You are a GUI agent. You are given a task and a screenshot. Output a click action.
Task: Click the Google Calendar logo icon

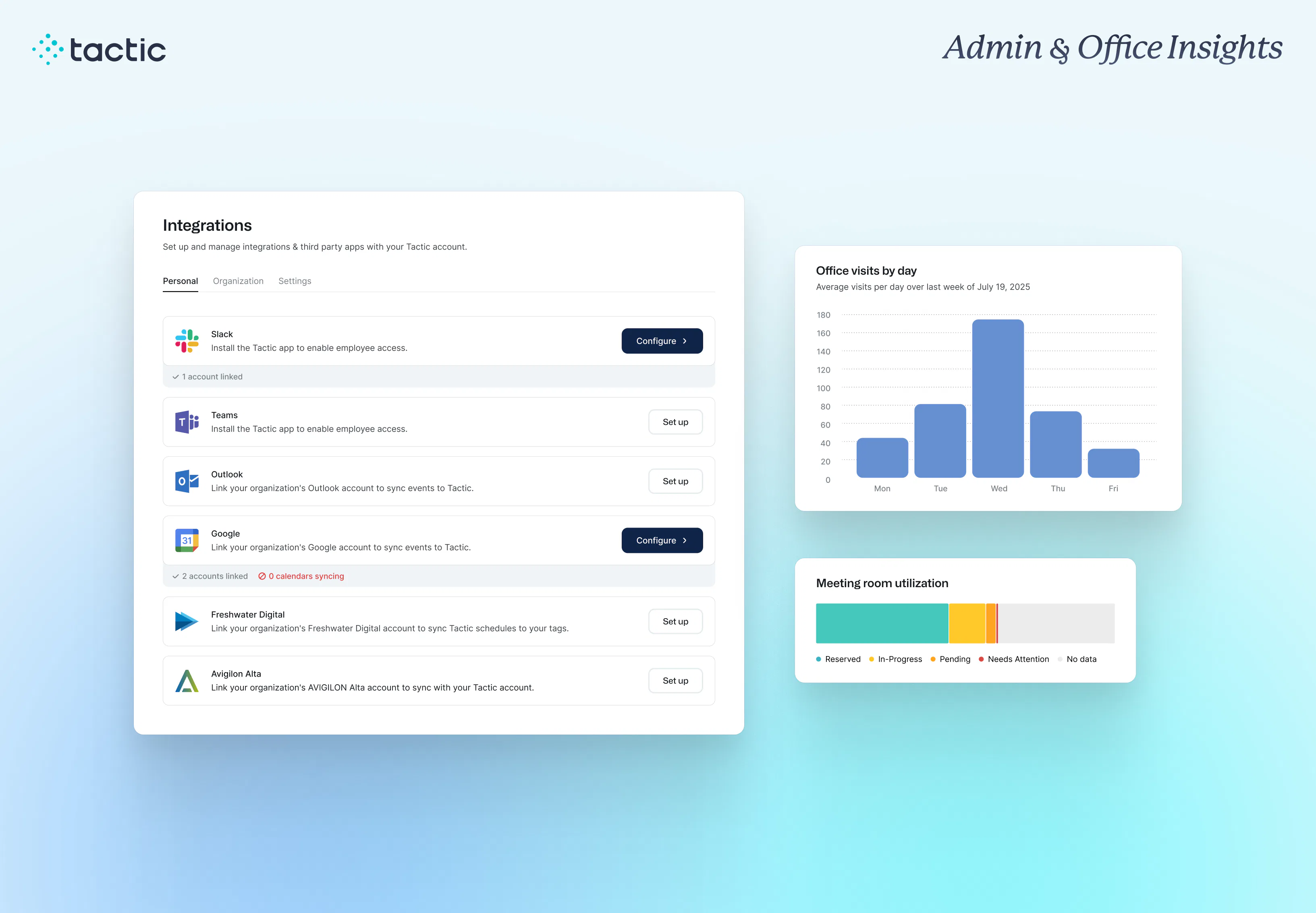click(x=187, y=540)
